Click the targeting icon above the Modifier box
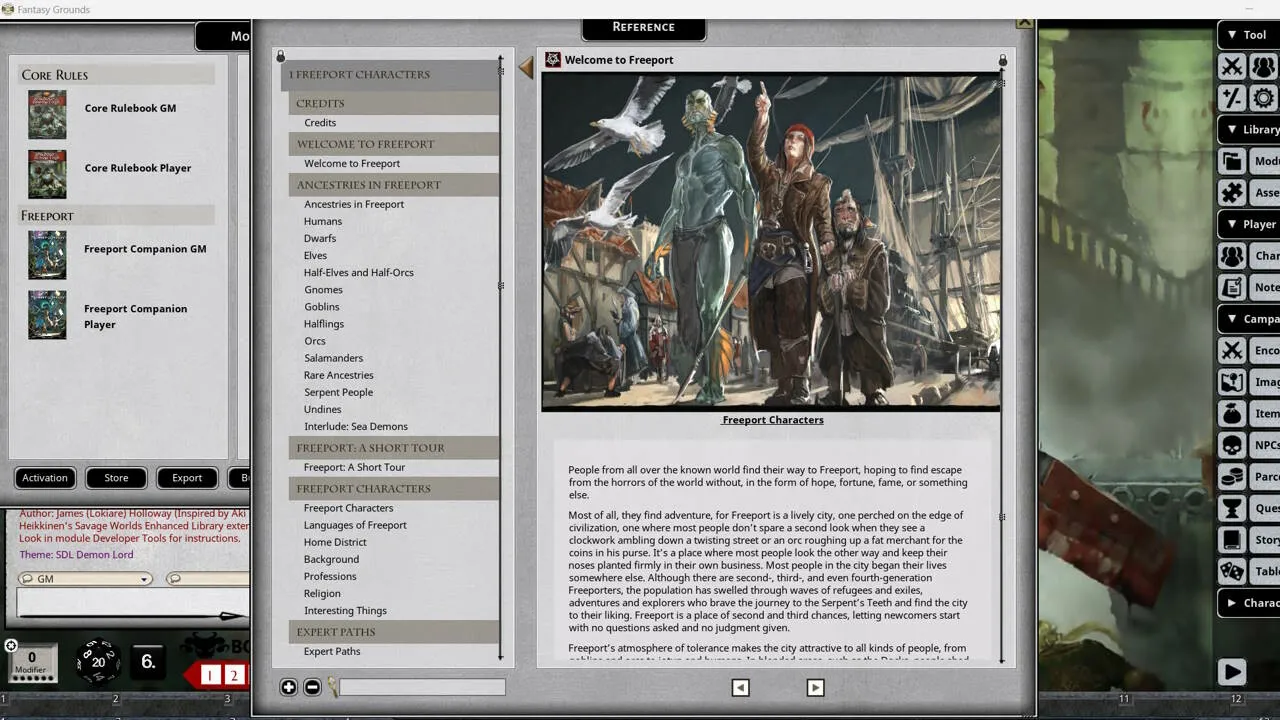The width and height of the screenshot is (1280, 720). pyautogui.click(x=11, y=646)
